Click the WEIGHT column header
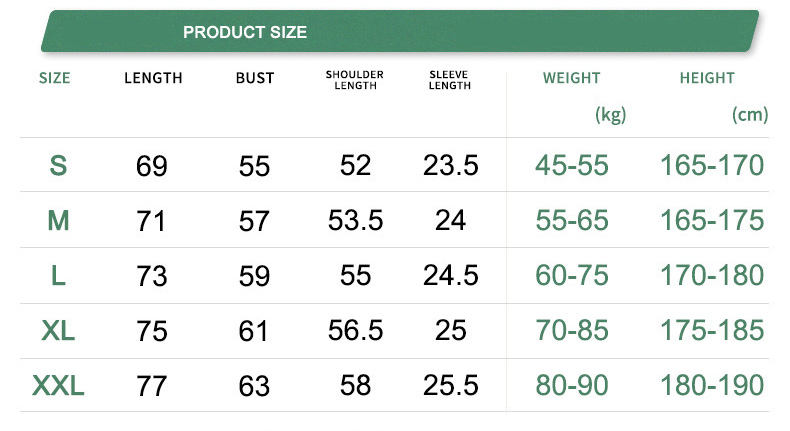Screen dimensions: 790x431 [x=571, y=78]
